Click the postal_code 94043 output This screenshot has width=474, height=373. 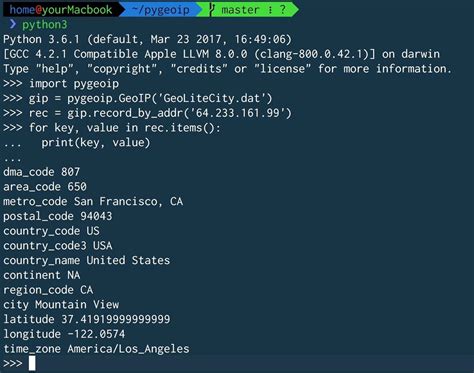(x=58, y=216)
